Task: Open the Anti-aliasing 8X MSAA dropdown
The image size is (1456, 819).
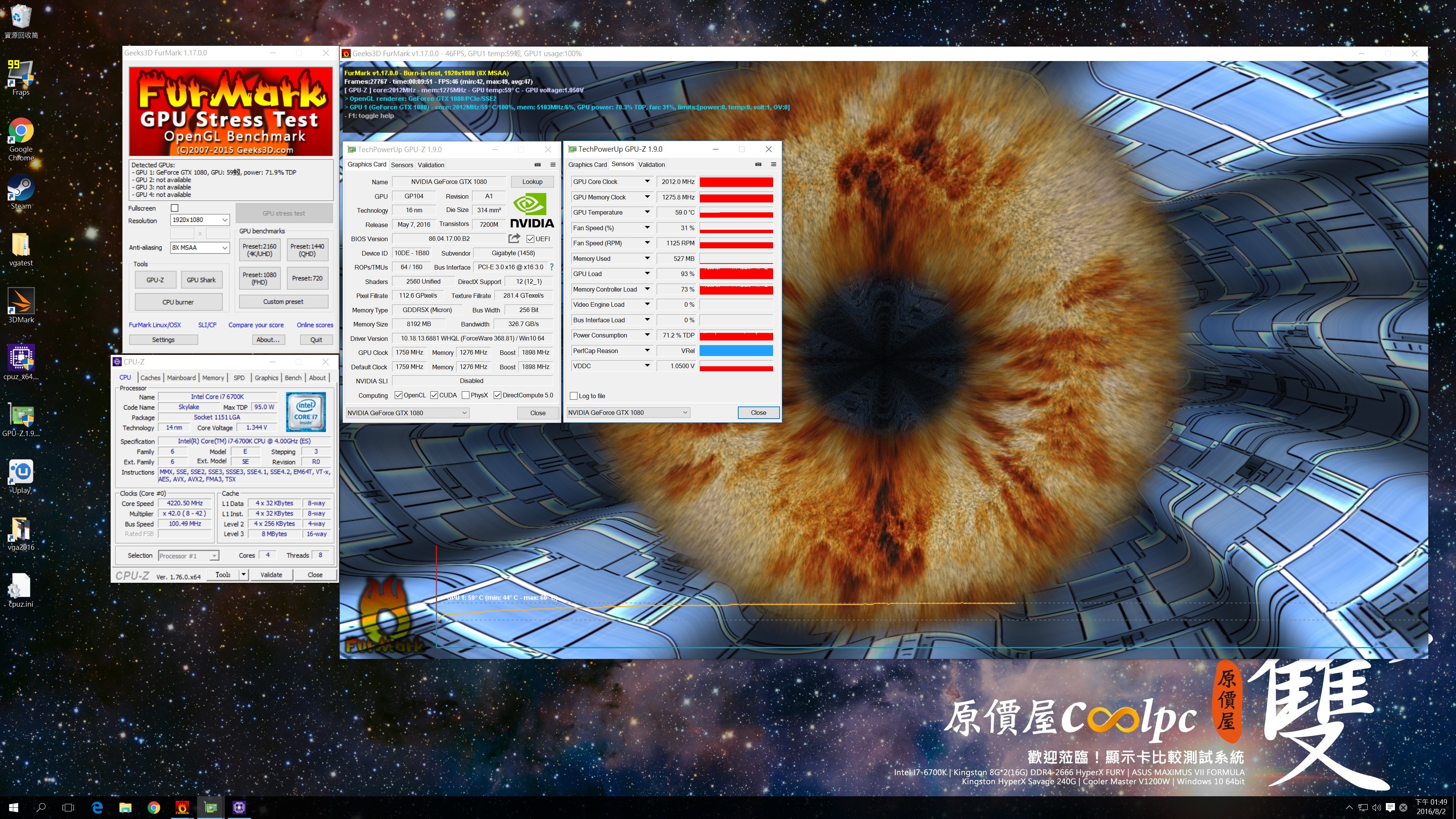Action: tap(199, 247)
